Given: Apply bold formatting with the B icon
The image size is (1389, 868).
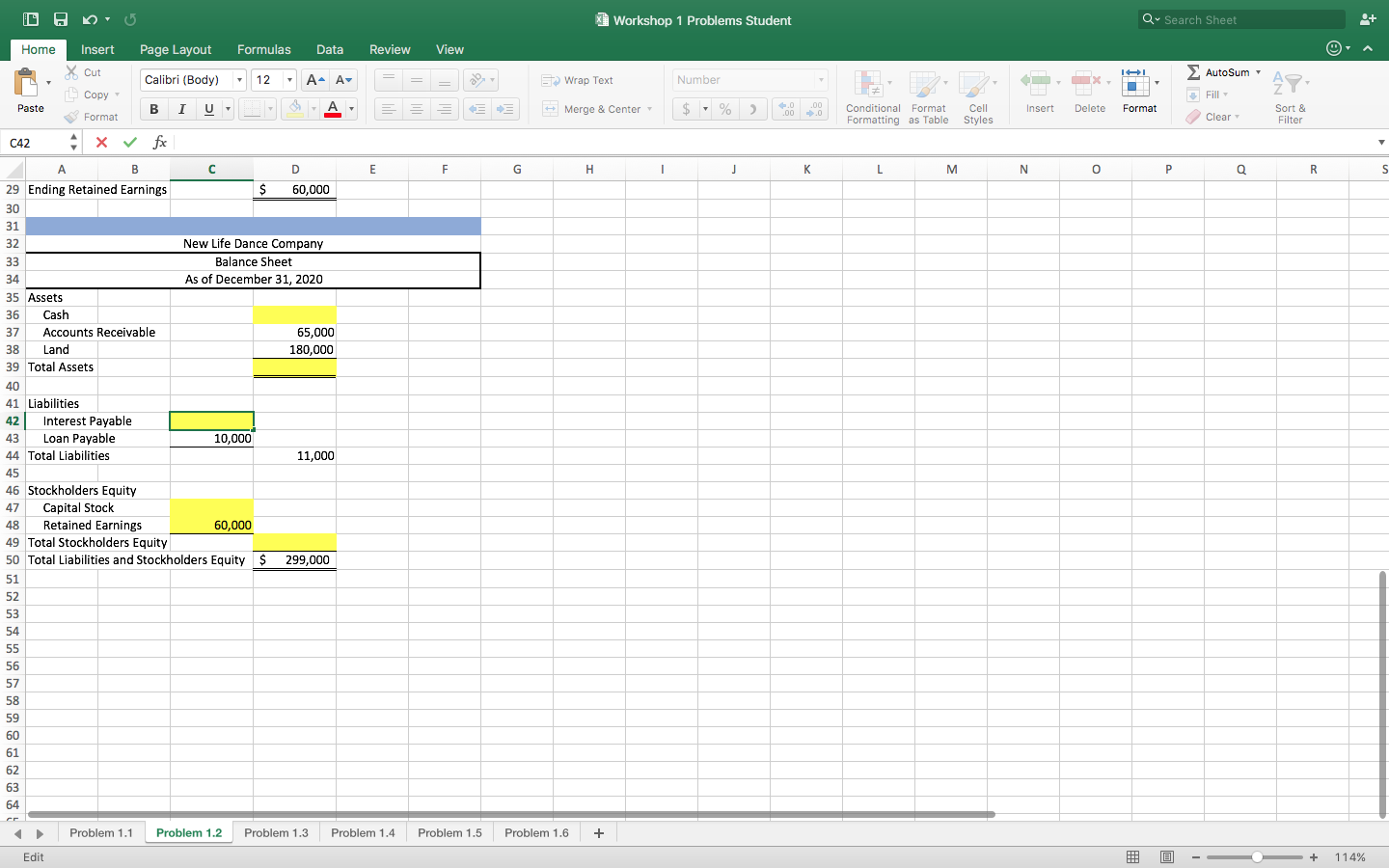Looking at the screenshot, I should [x=152, y=109].
